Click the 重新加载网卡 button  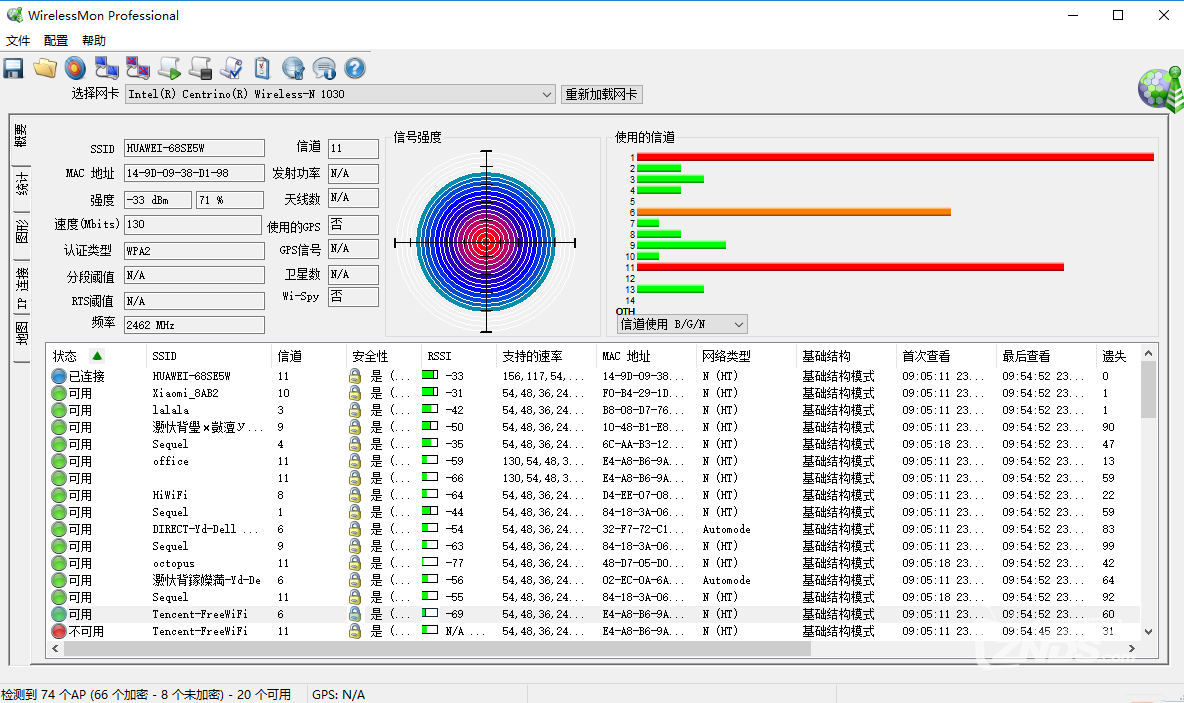click(602, 94)
